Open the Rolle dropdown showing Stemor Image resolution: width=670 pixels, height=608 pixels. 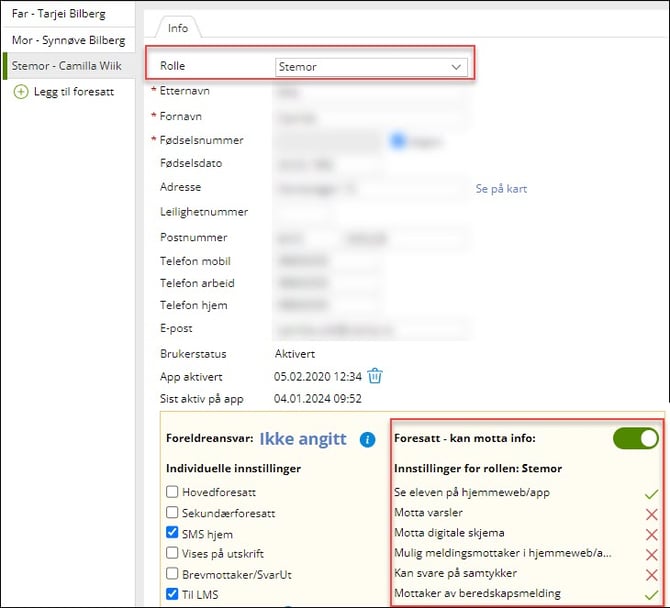point(370,67)
